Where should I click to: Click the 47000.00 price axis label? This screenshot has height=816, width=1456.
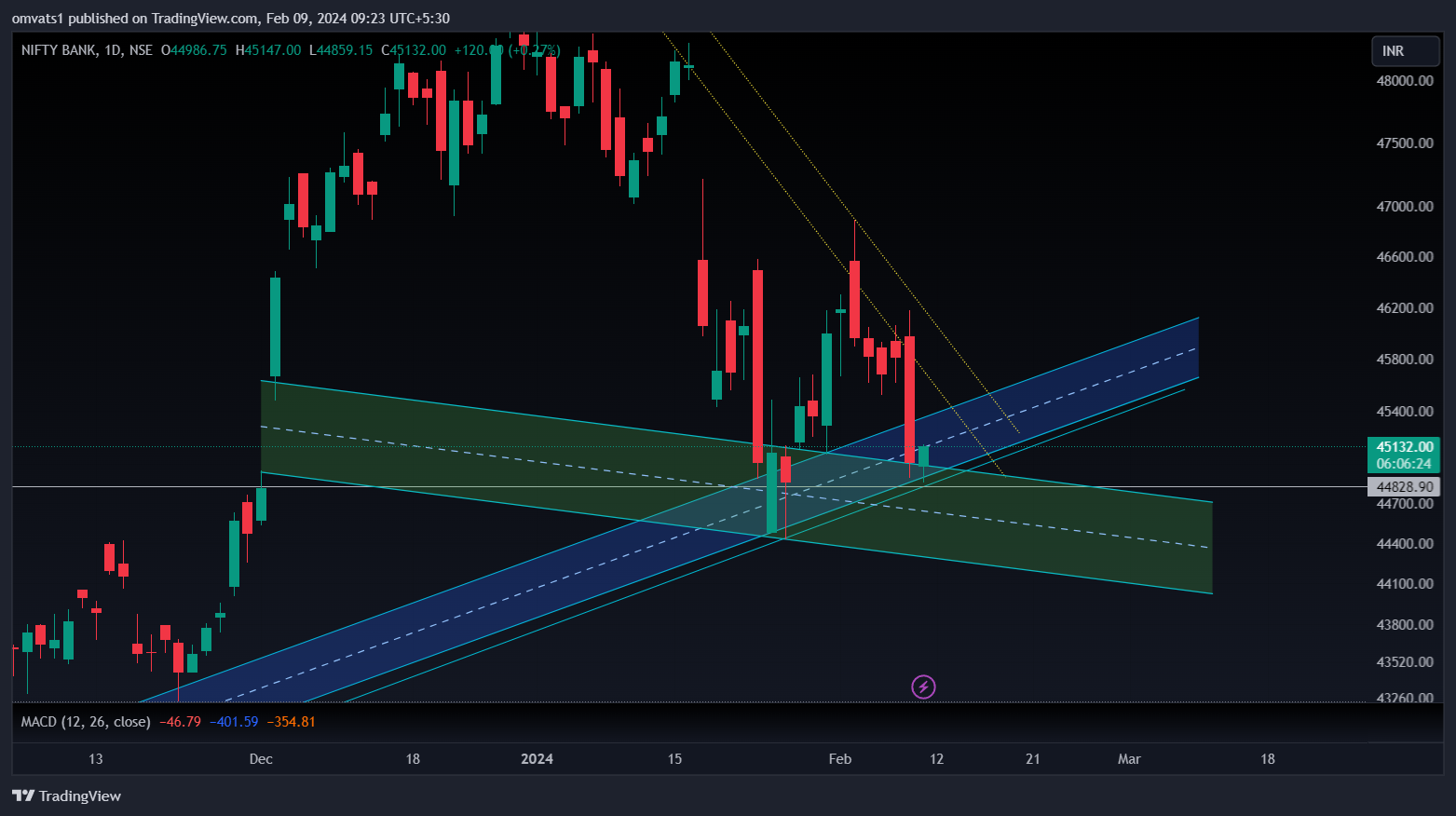coord(1405,207)
